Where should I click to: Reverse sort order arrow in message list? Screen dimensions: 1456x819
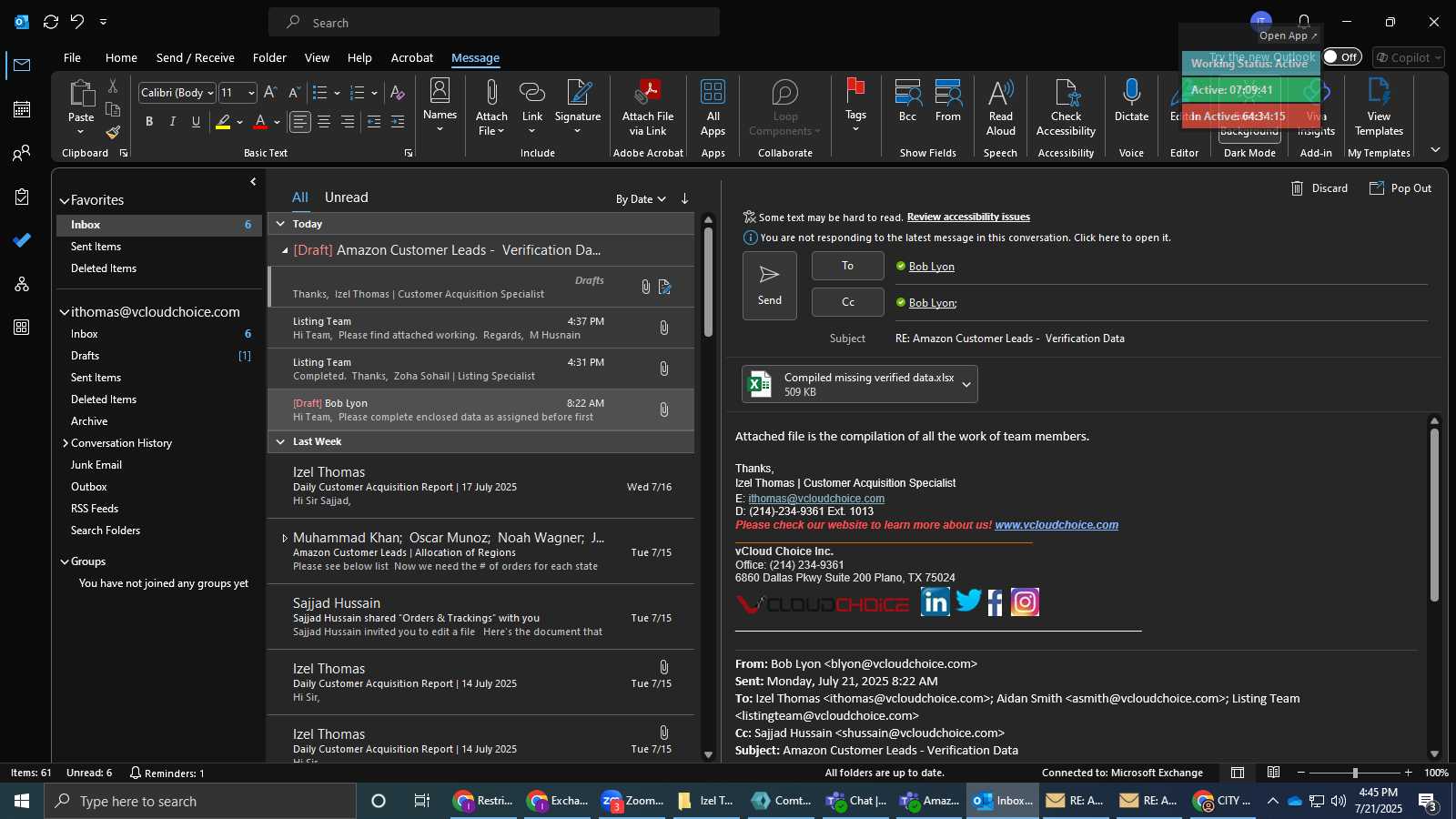[x=684, y=198]
